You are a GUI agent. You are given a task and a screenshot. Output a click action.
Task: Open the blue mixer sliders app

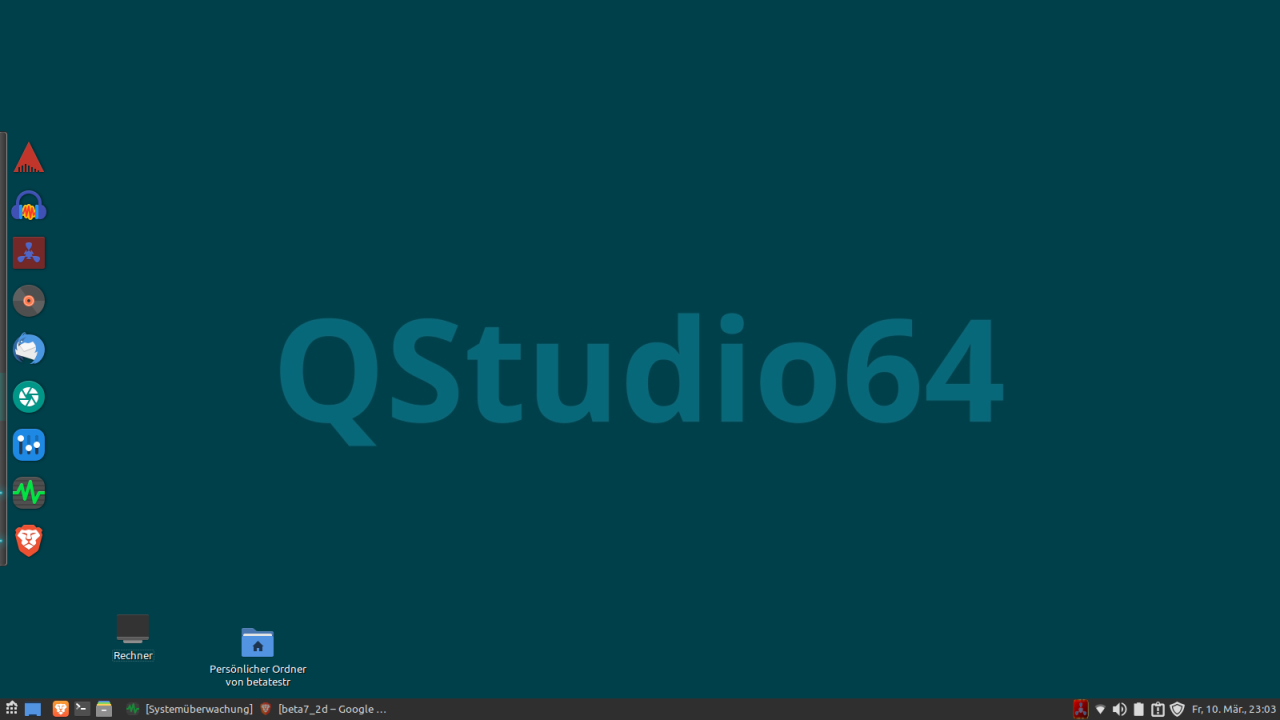[28, 445]
